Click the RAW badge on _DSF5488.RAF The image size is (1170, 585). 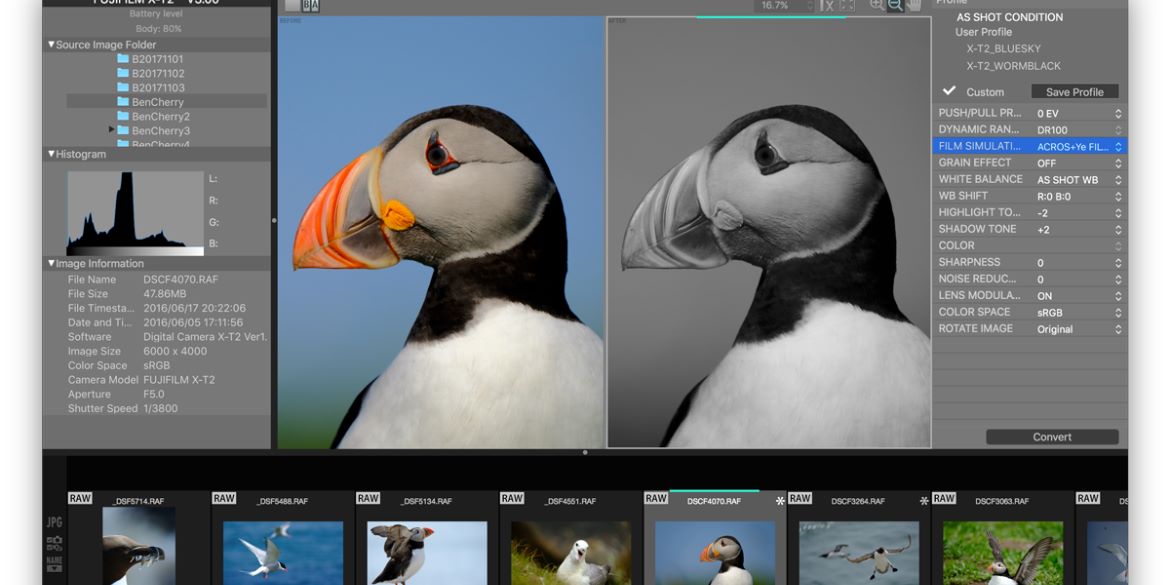coord(224,498)
